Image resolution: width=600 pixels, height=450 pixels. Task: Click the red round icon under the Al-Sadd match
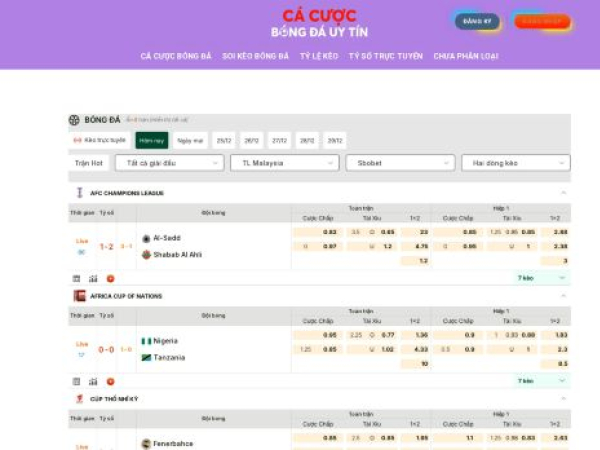pyautogui.click(x=111, y=279)
